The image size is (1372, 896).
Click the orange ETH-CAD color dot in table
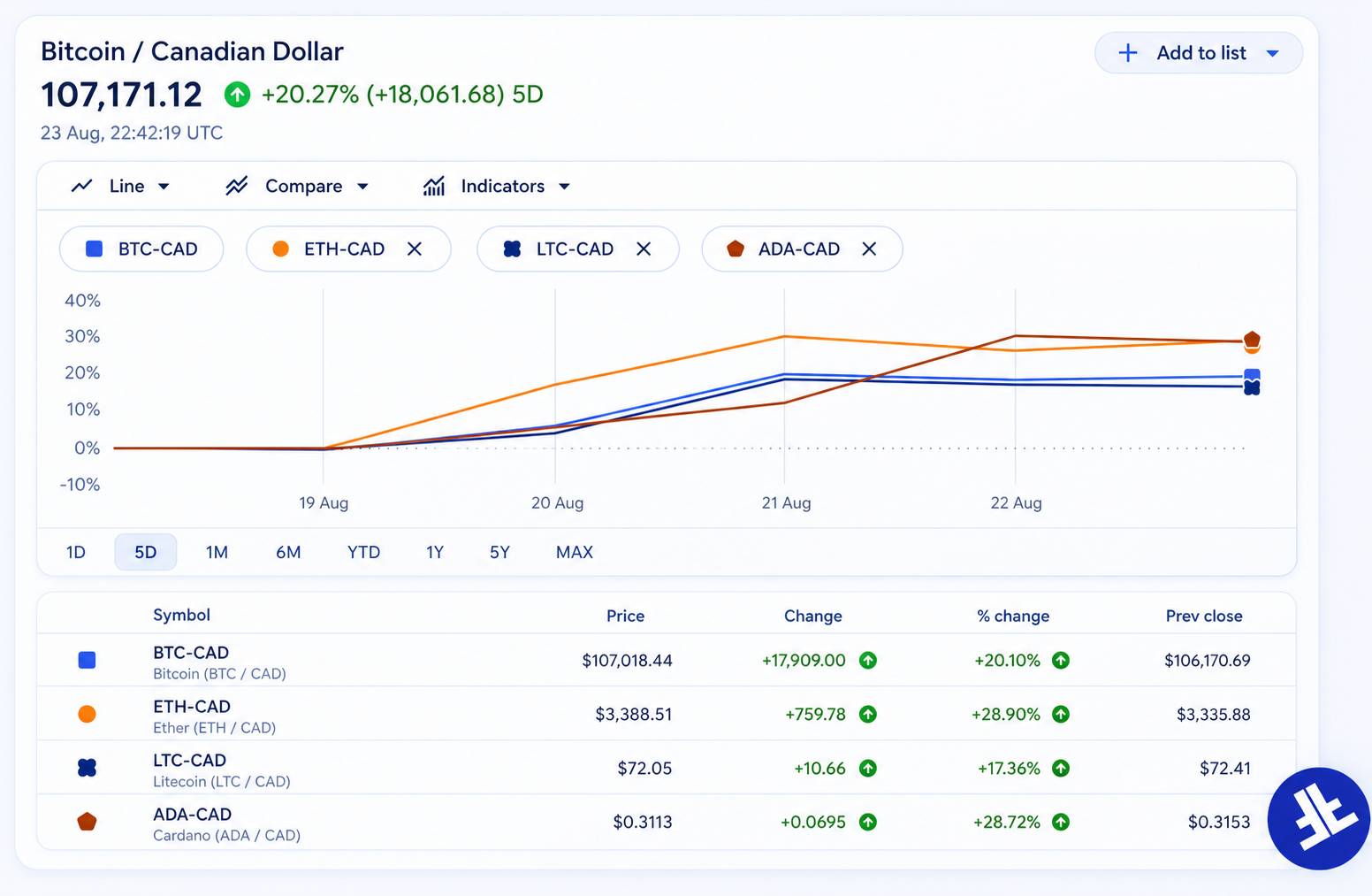[x=87, y=714]
